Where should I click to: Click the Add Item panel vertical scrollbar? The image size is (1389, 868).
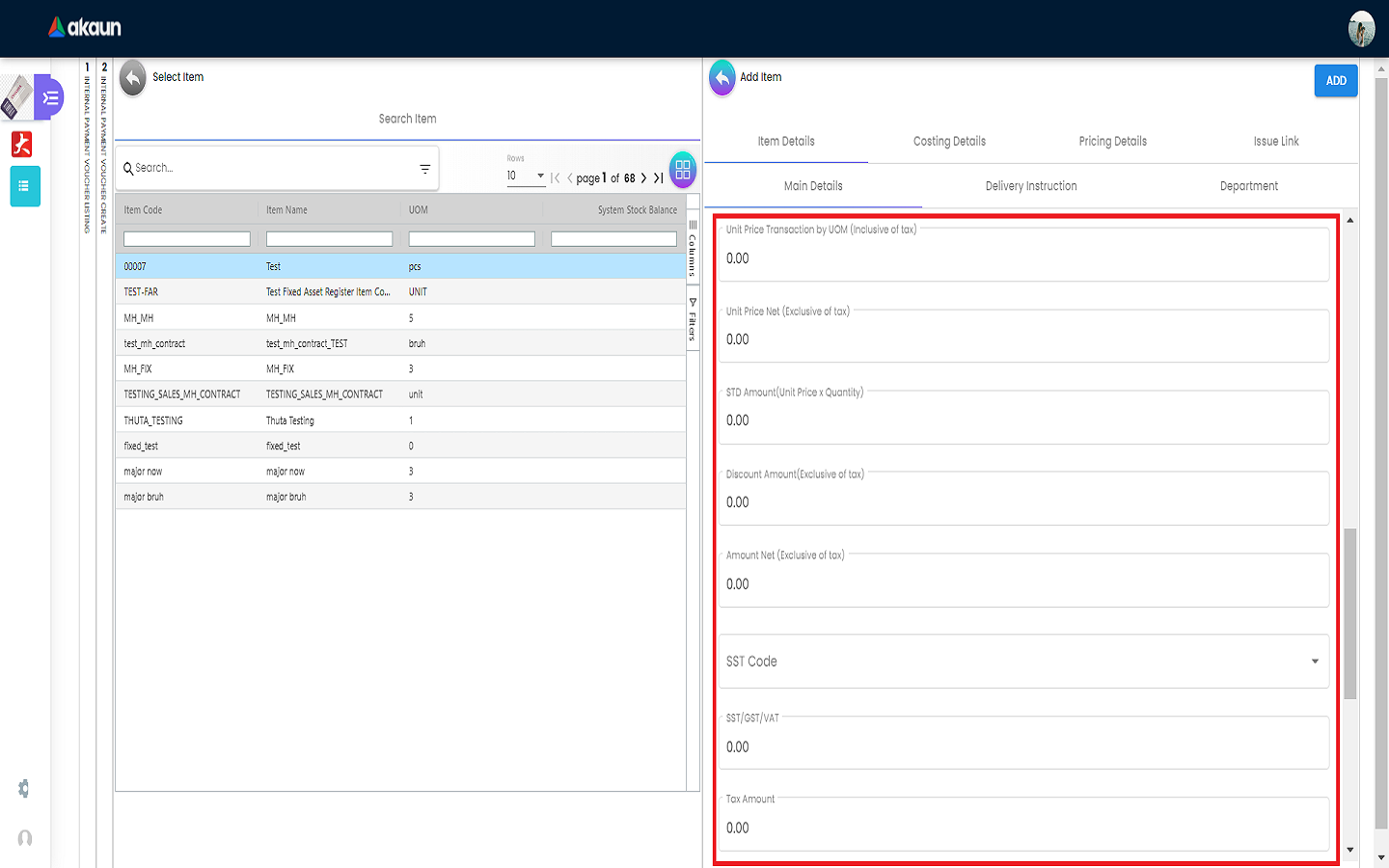tap(1349, 613)
